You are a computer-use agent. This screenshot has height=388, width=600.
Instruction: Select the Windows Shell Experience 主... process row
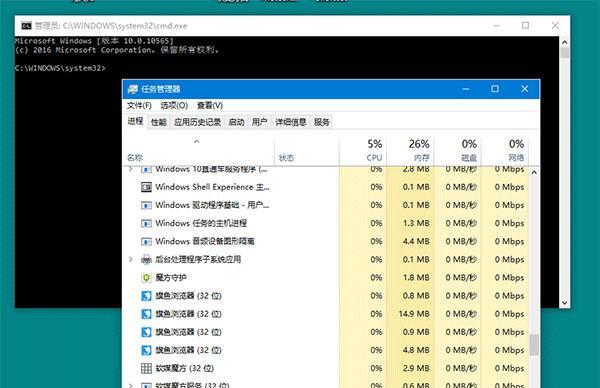coord(326,187)
